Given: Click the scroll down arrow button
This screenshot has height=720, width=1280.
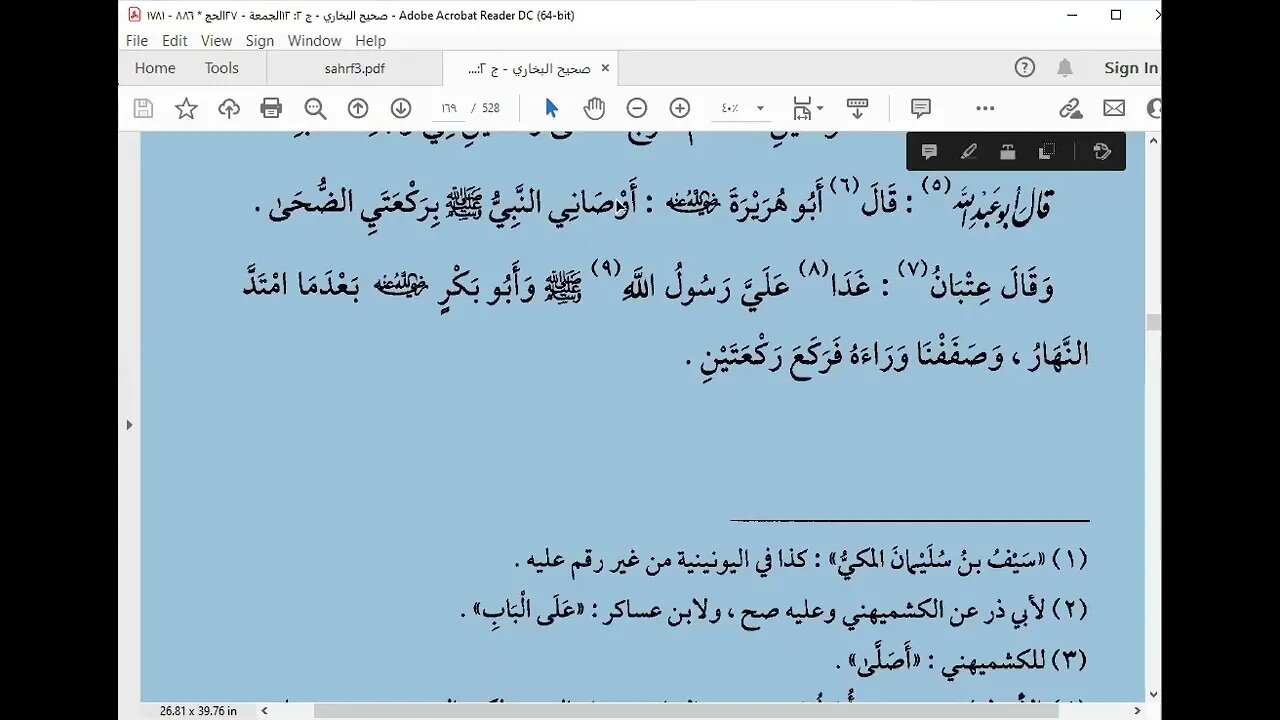Looking at the screenshot, I should (x=1153, y=694).
